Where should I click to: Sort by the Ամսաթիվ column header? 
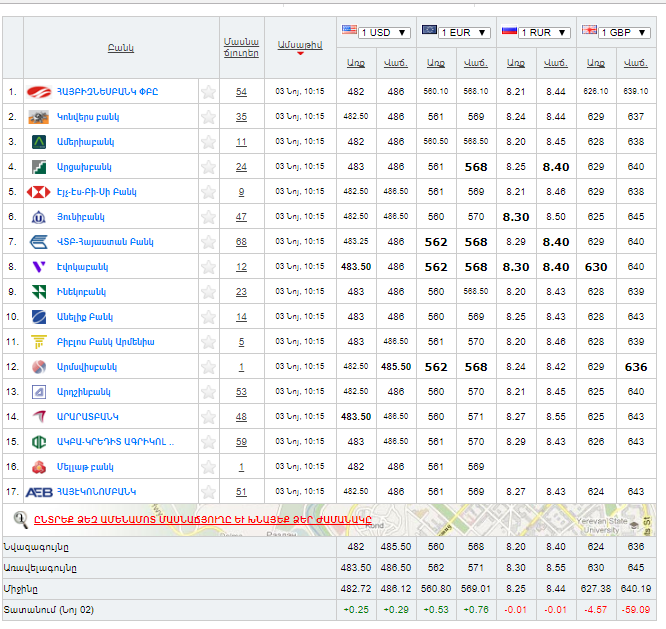click(x=300, y=45)
